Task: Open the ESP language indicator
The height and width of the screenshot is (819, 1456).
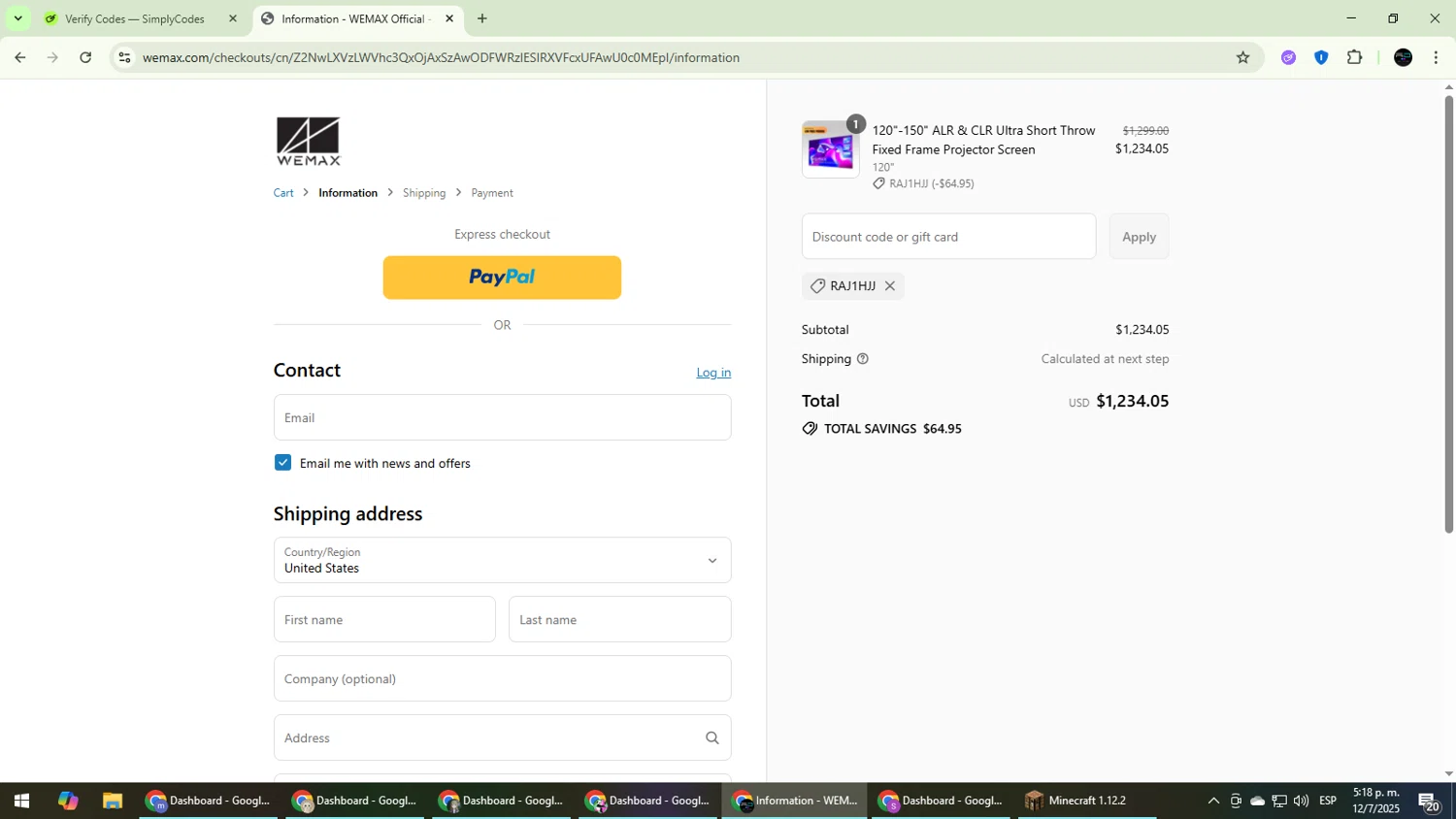Action: 1328,801
